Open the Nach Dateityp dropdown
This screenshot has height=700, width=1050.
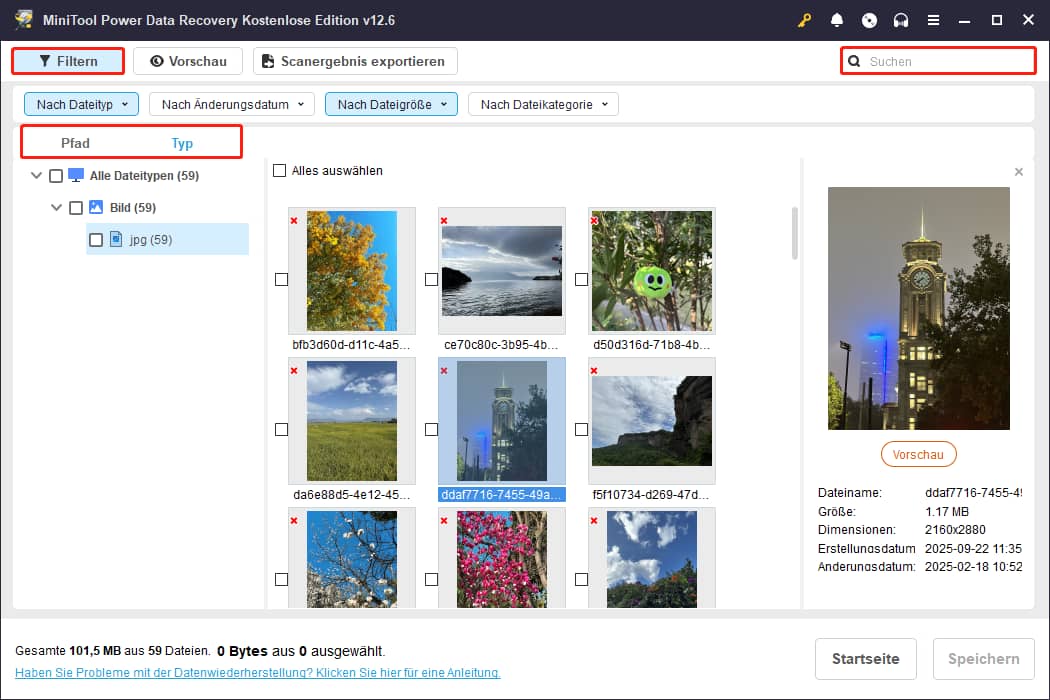pos(82,104)
